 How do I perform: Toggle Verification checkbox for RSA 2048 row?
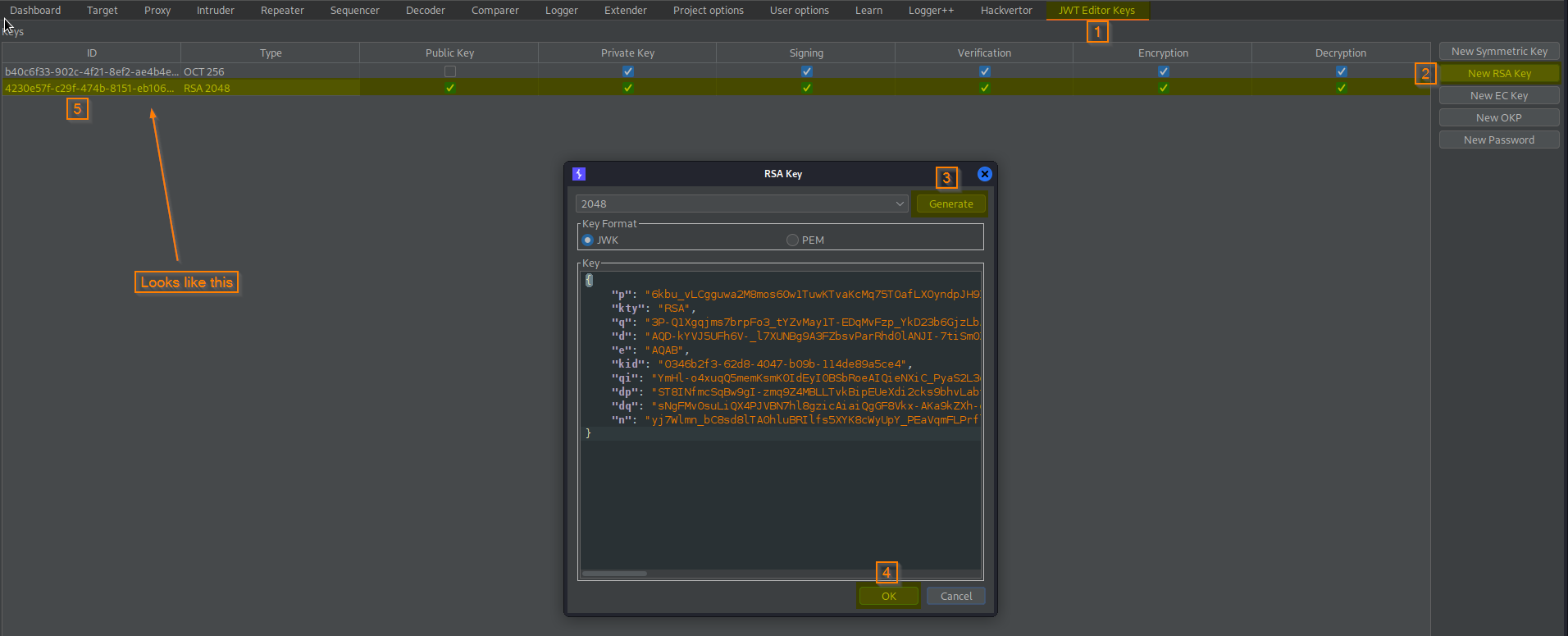pyautogui.click(x=985, y=88)
